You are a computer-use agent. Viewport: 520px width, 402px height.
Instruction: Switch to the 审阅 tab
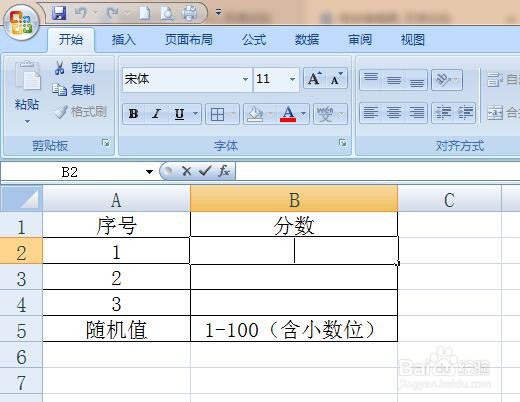(360, 40)
